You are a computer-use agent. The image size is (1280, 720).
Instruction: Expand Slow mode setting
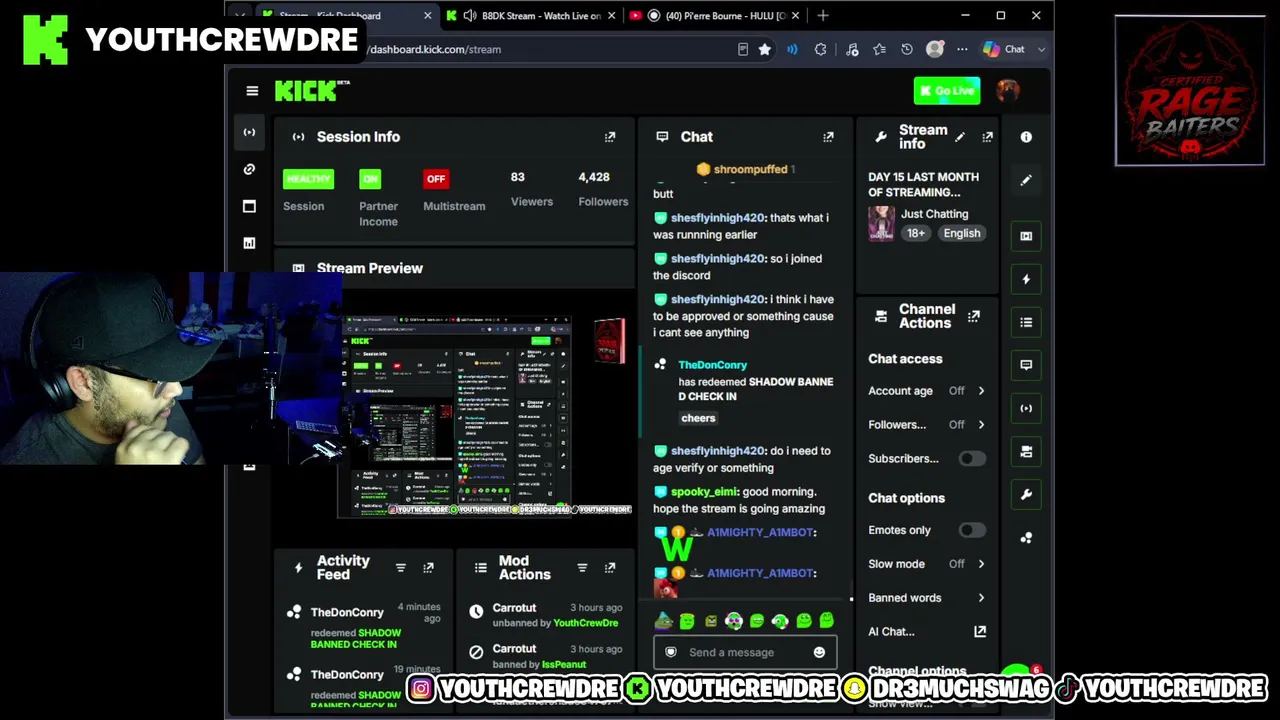(926, 564)
